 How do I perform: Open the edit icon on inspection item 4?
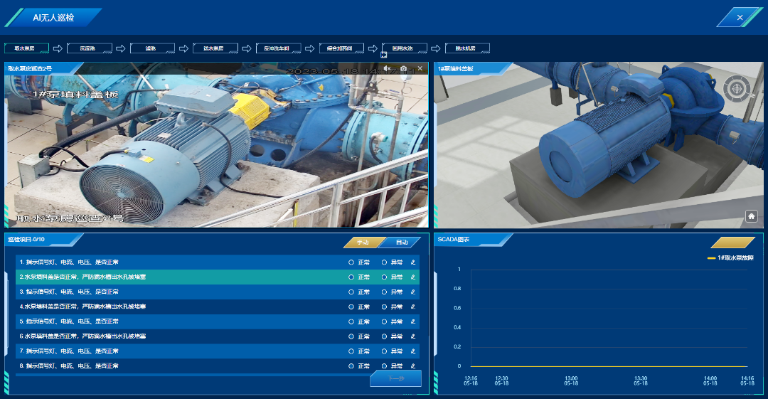pos(413,307)
